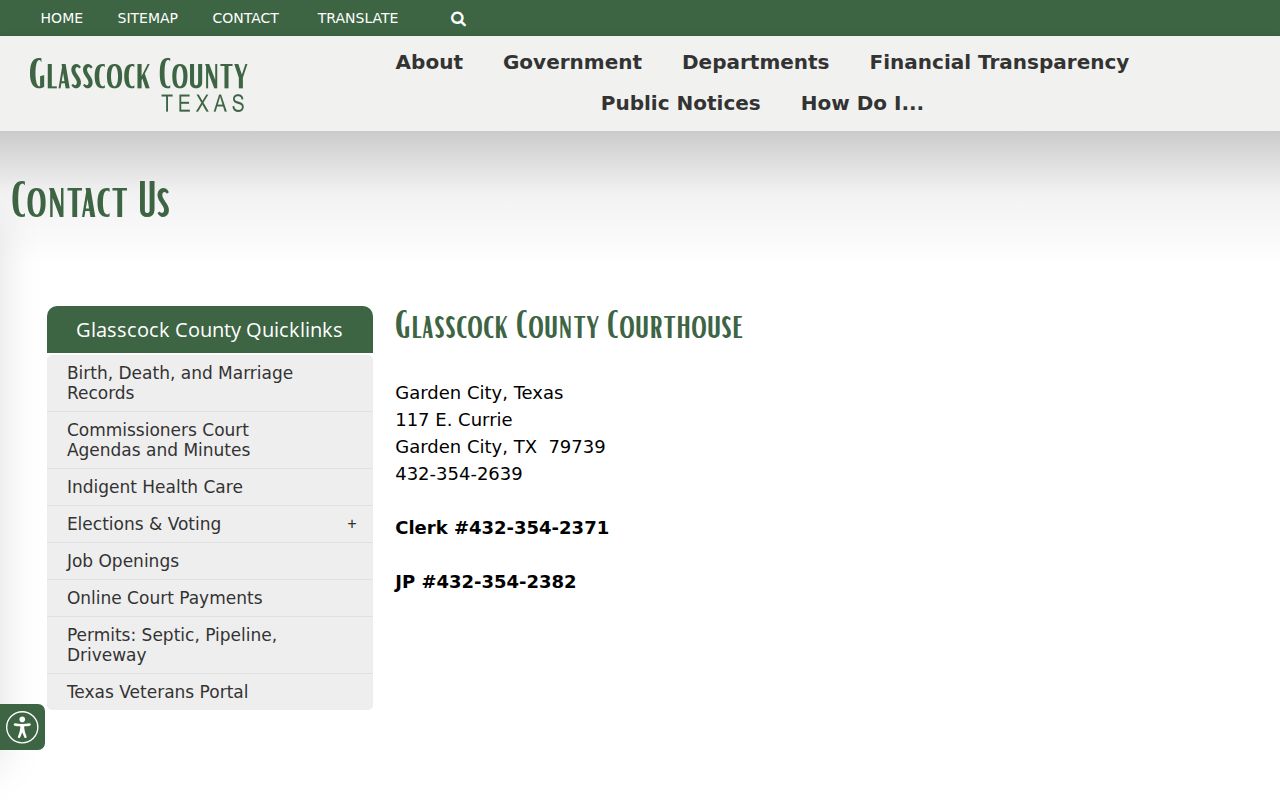1280x800 pixels.
Task: Open the About menu
Action: click(x=429, y=62)
